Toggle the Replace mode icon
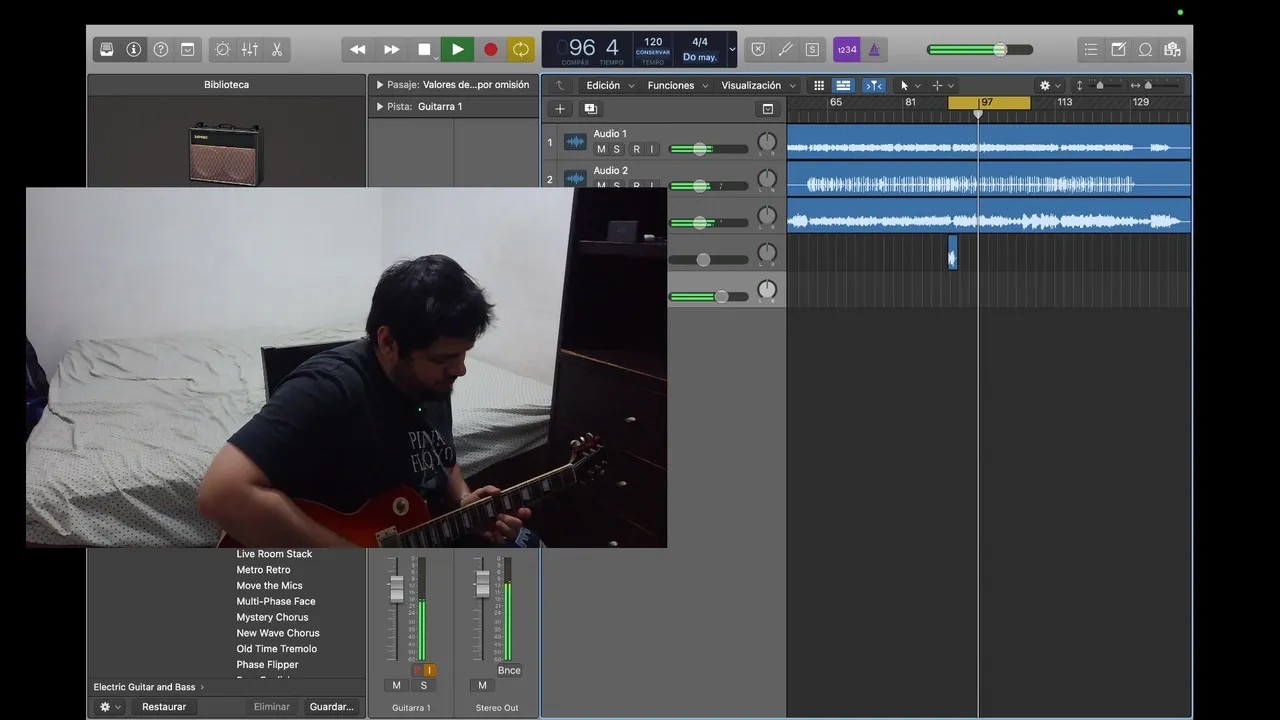 [758, 49]
